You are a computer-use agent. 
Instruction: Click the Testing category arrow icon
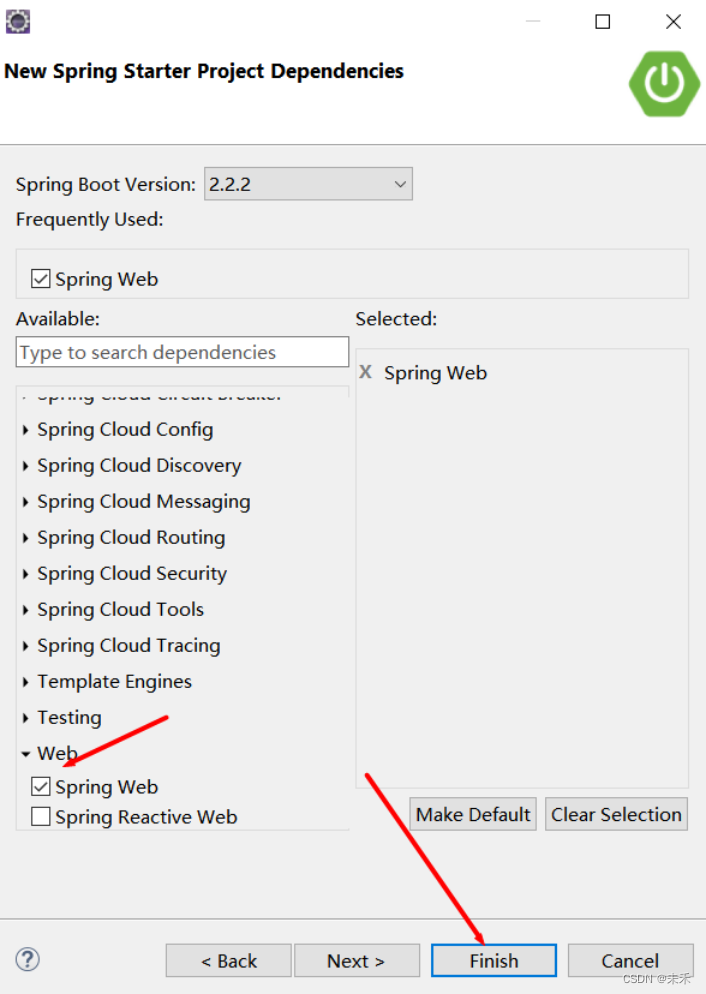[x=24, y=717]
